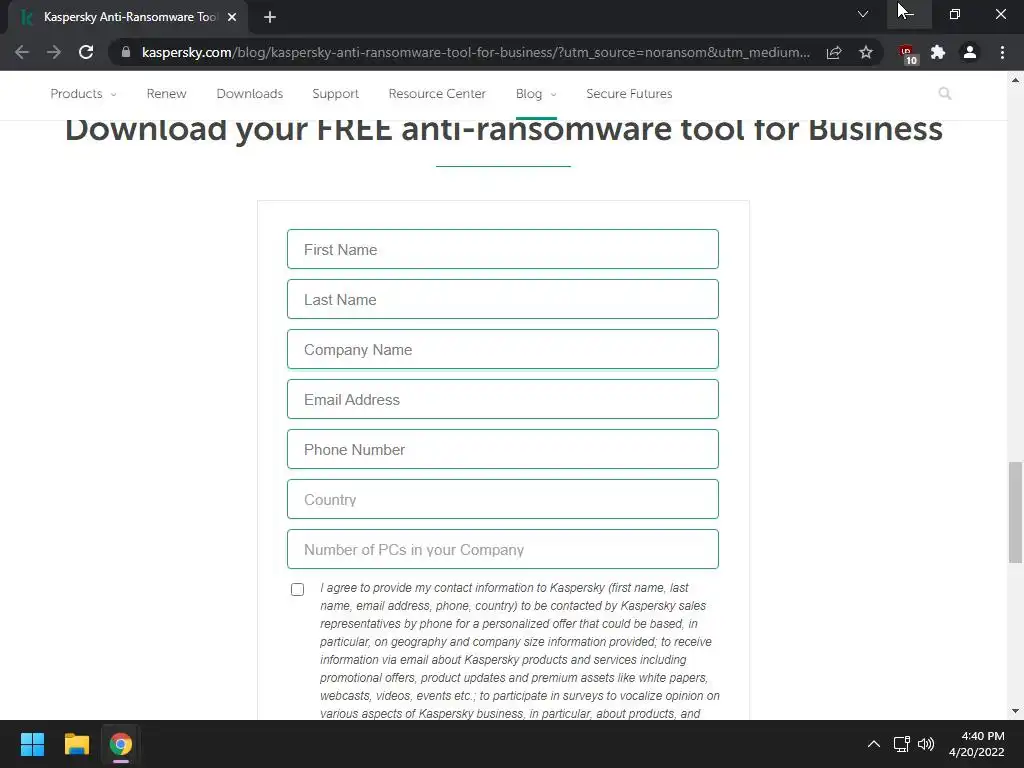
Task: Open Number of PCs in your Company
Action: (x=503, y=549)
